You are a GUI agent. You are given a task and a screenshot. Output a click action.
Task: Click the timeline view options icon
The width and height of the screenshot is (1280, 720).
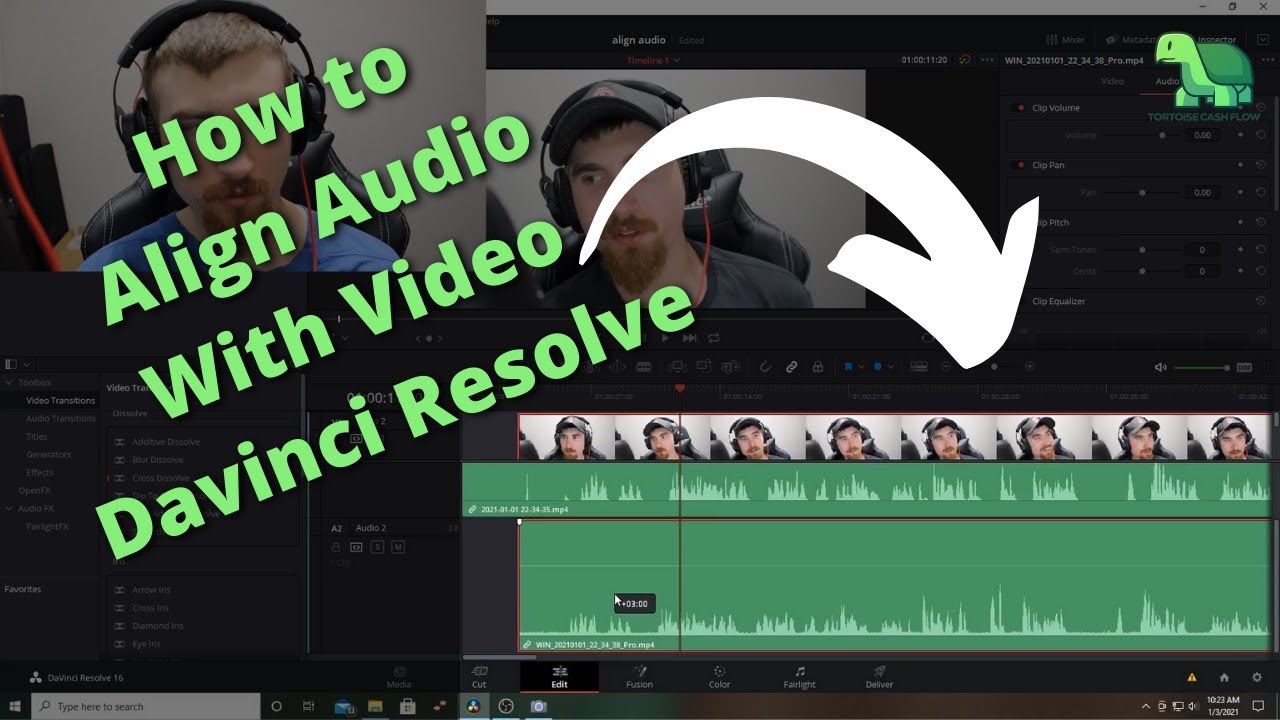[x=918, y=367]
